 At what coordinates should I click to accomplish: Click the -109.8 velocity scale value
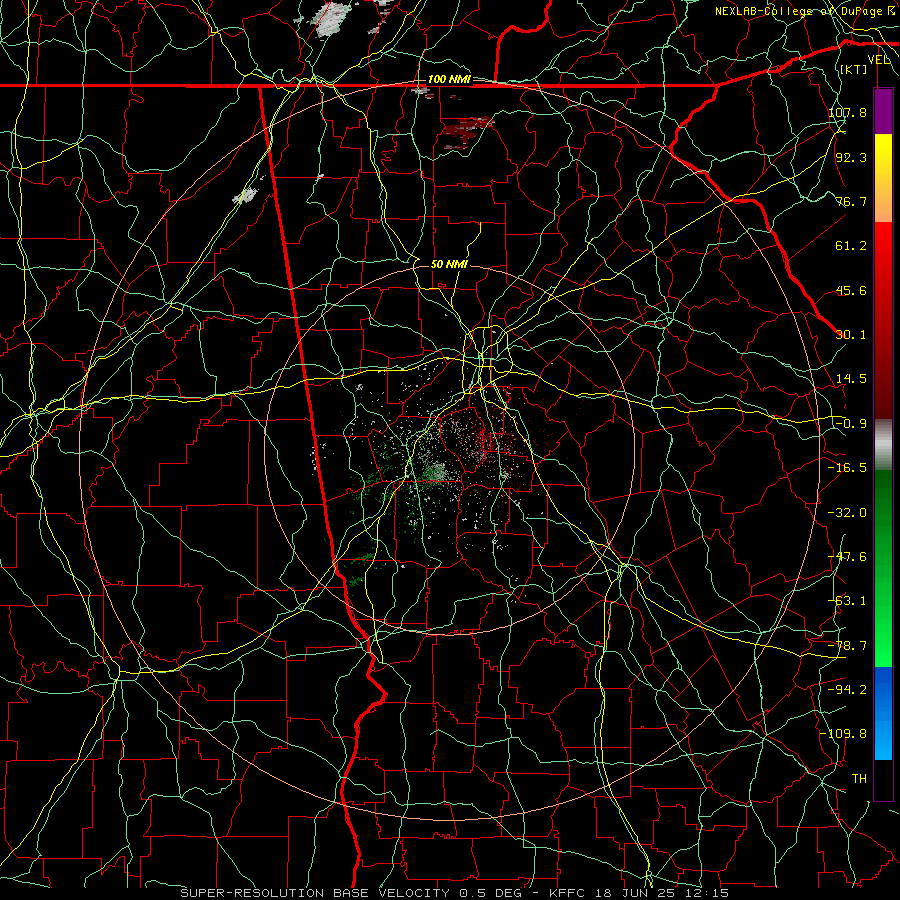844,734
